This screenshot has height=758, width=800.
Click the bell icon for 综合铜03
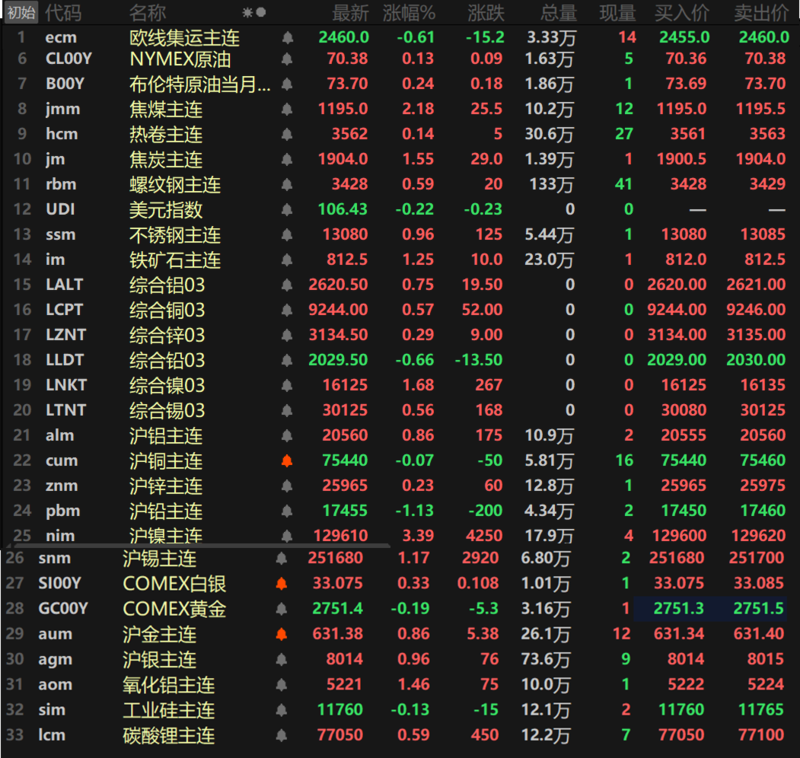287,310
